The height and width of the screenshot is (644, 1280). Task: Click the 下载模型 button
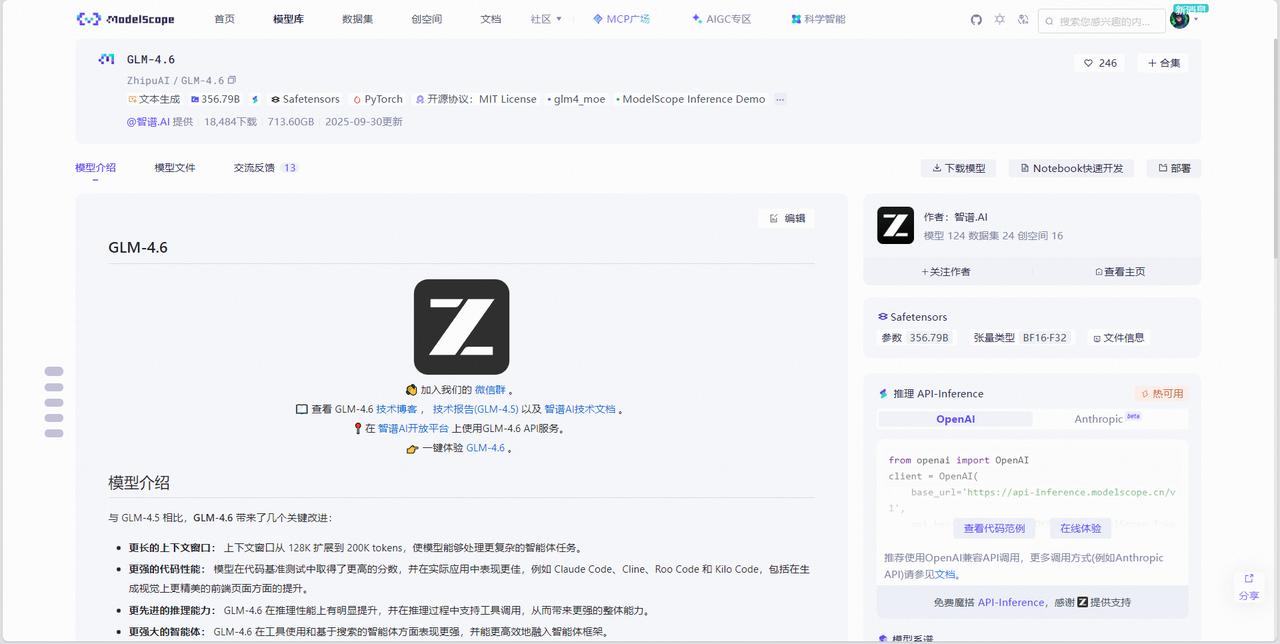pyautogui.click(x=959, y=168)
